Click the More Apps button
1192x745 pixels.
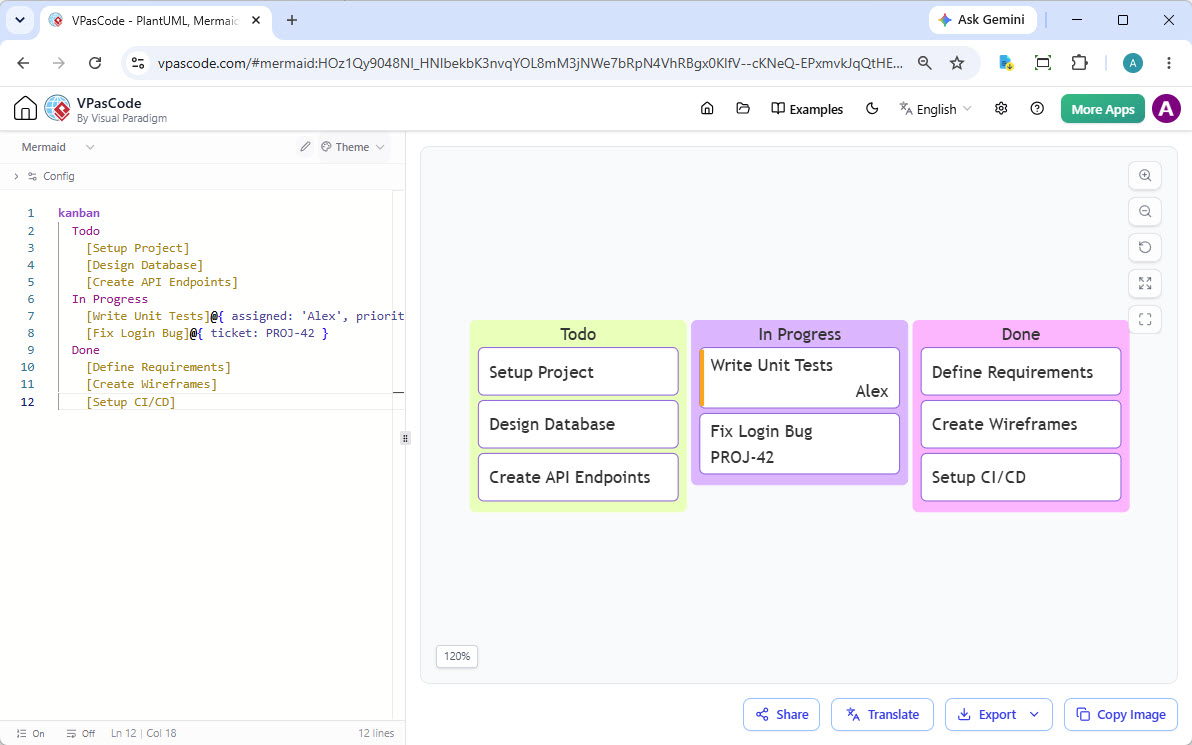click(1102, 109)
